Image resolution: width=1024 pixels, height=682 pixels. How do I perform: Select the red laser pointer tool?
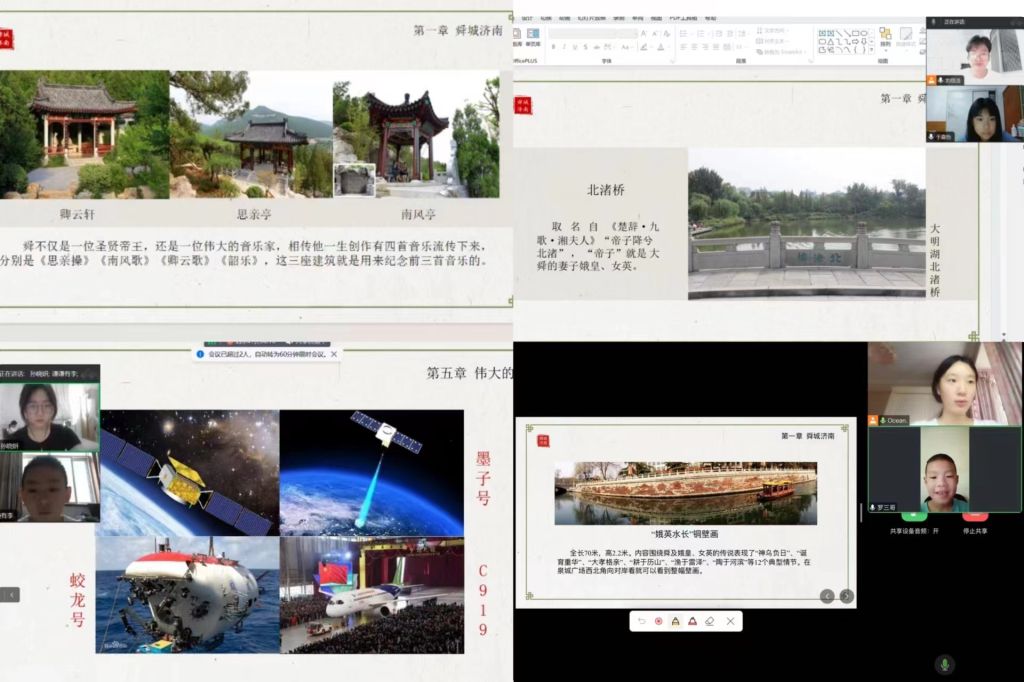pos(659,621)
